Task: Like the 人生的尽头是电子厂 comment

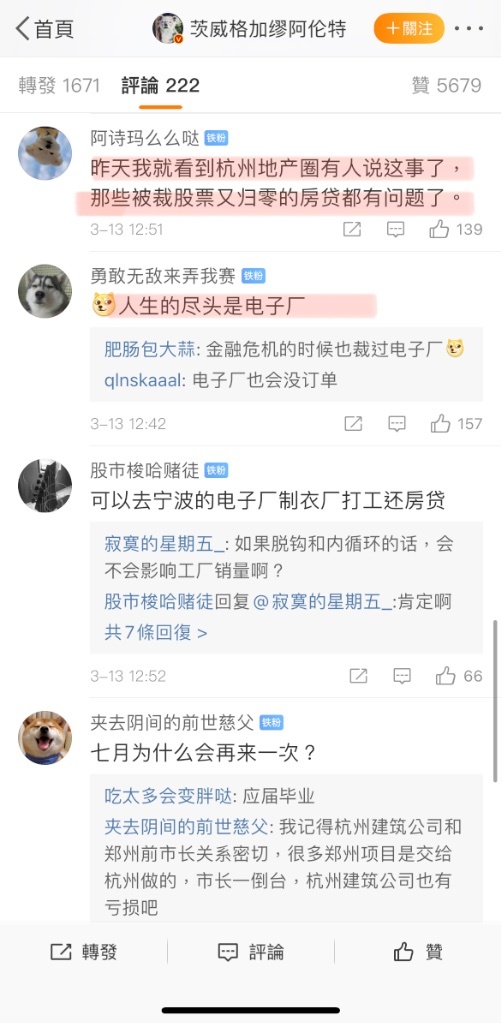Action: 456,424
